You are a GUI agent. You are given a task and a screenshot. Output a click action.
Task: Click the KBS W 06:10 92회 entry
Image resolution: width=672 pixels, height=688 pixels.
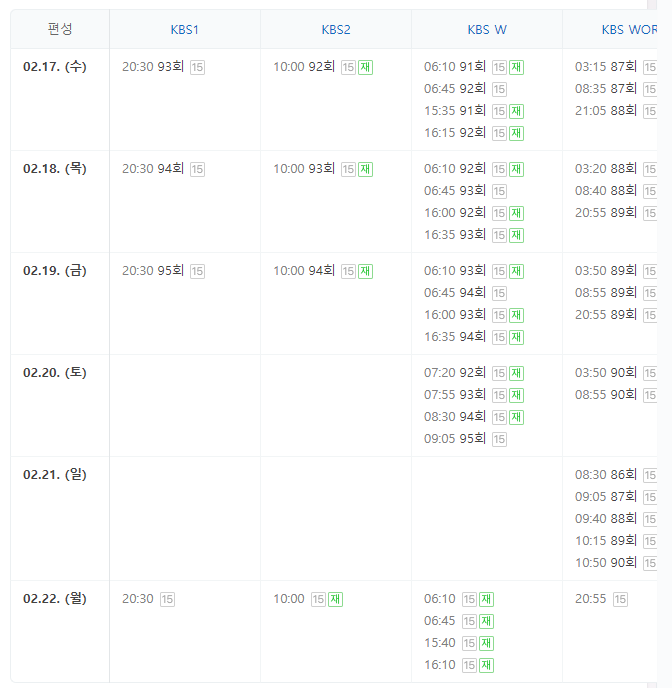[455, 168]
